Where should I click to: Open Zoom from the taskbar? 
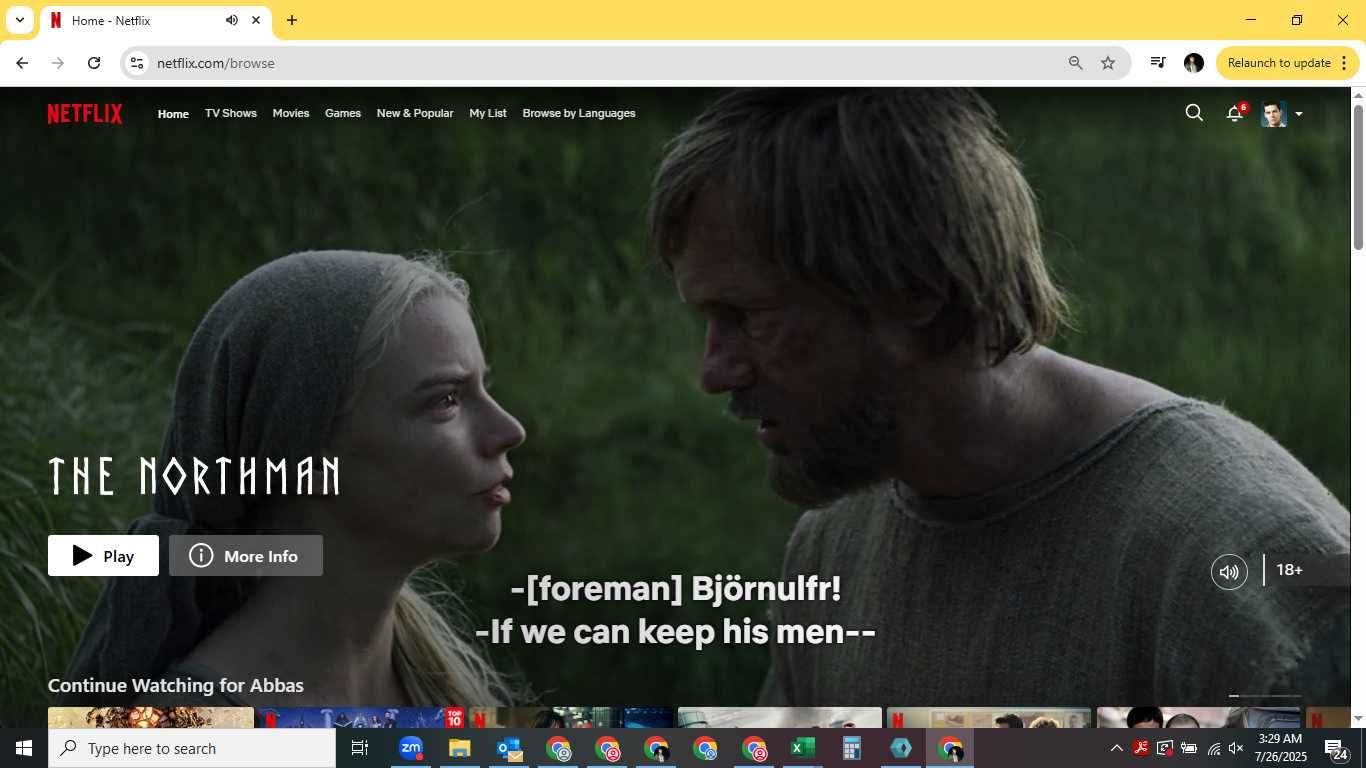[x=411, y=748]
